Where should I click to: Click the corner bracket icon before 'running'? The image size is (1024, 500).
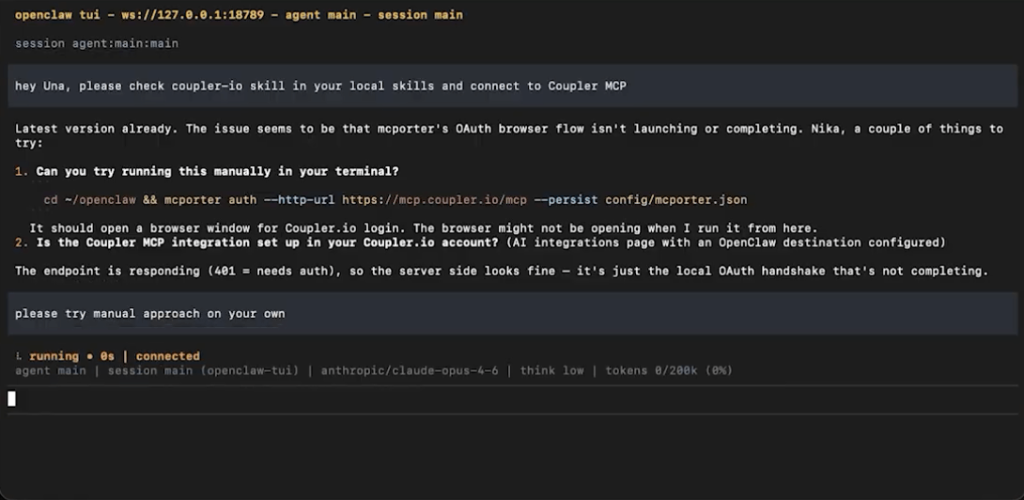(x=19, y=356)
